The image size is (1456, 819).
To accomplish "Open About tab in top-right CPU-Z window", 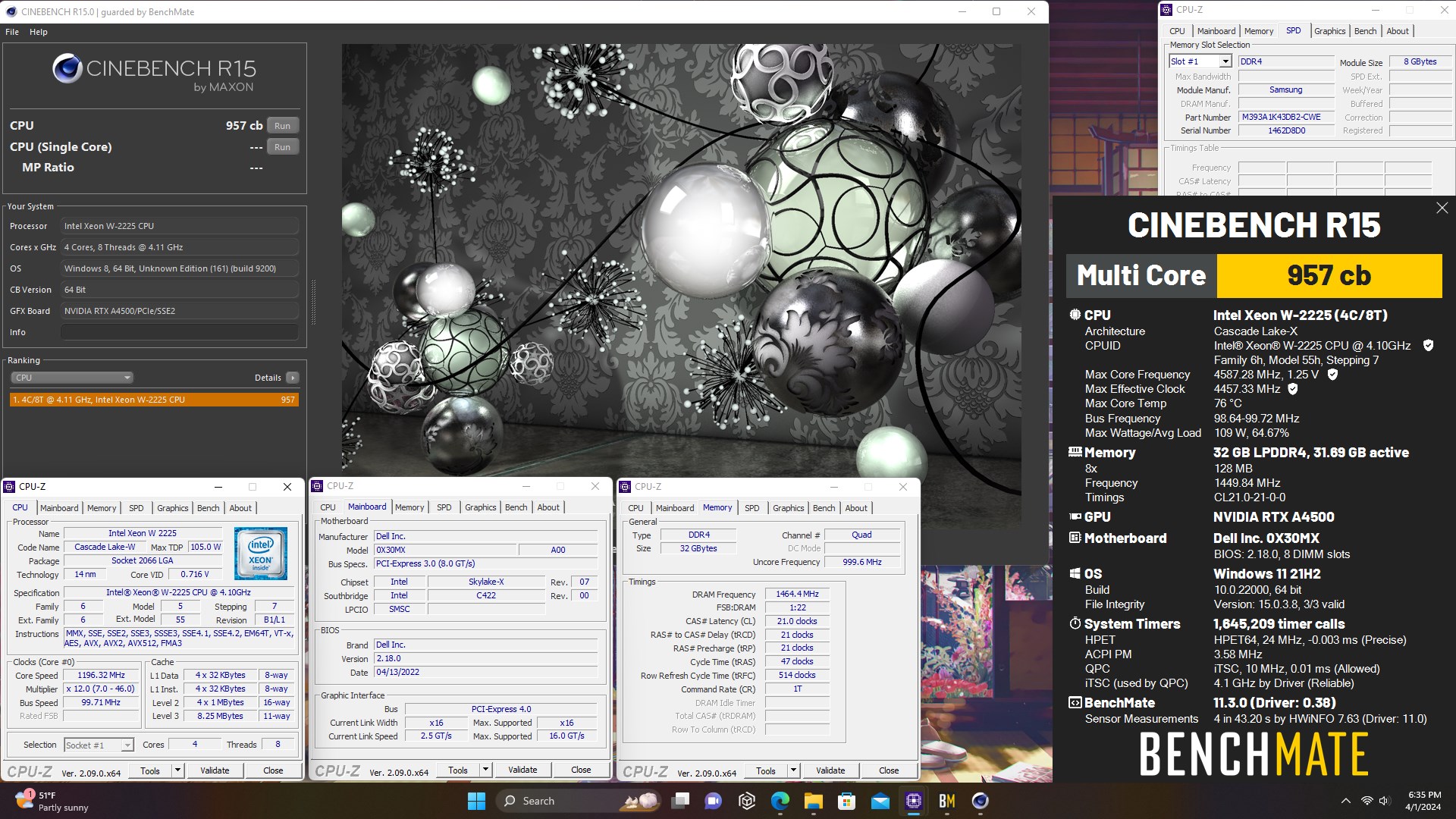I will point(1398,31).
